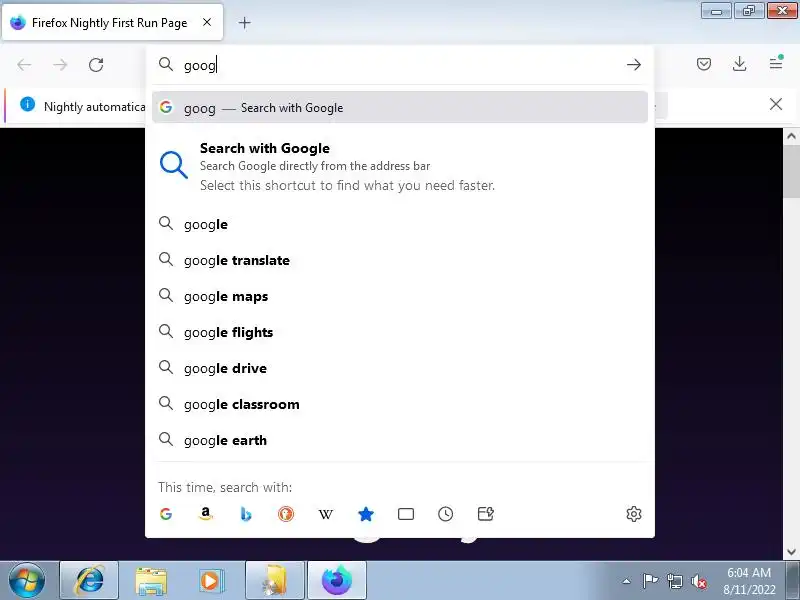Viewport: 800px width, 600px height.
Task: Open the taskbar clock showing 6:04 AM
Action: 748,581
